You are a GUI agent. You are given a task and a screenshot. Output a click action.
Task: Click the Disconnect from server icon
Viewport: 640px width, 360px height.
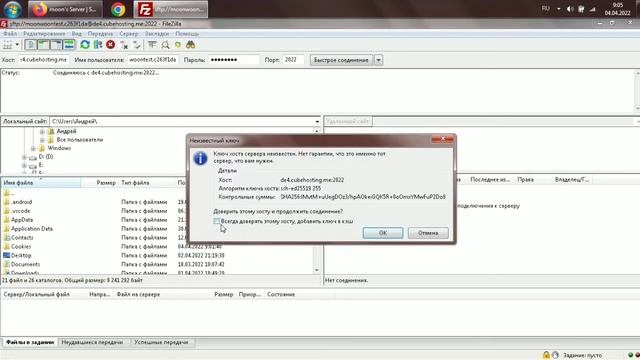click(x=124, y=45)
